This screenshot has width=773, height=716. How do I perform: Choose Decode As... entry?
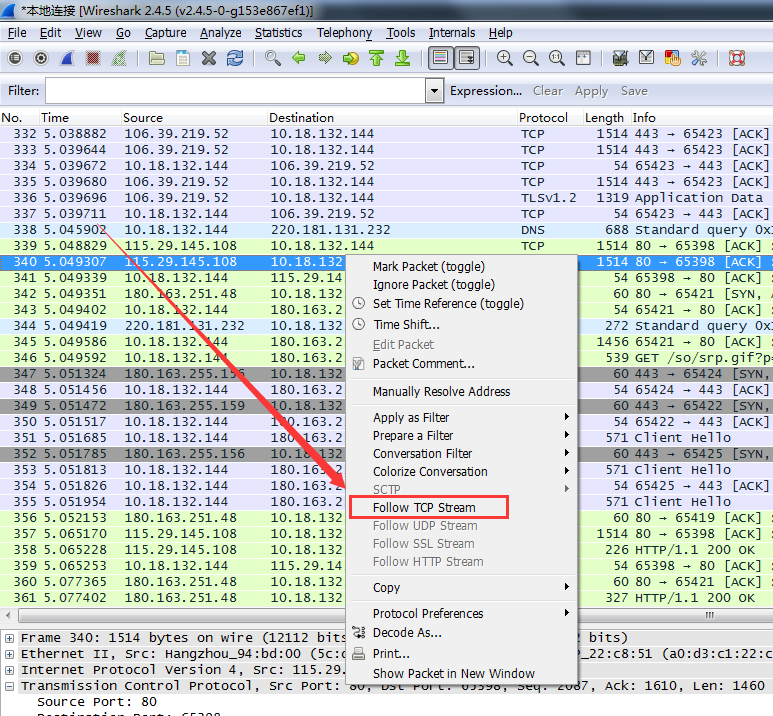pyautogui.click(x=407, y=633)
